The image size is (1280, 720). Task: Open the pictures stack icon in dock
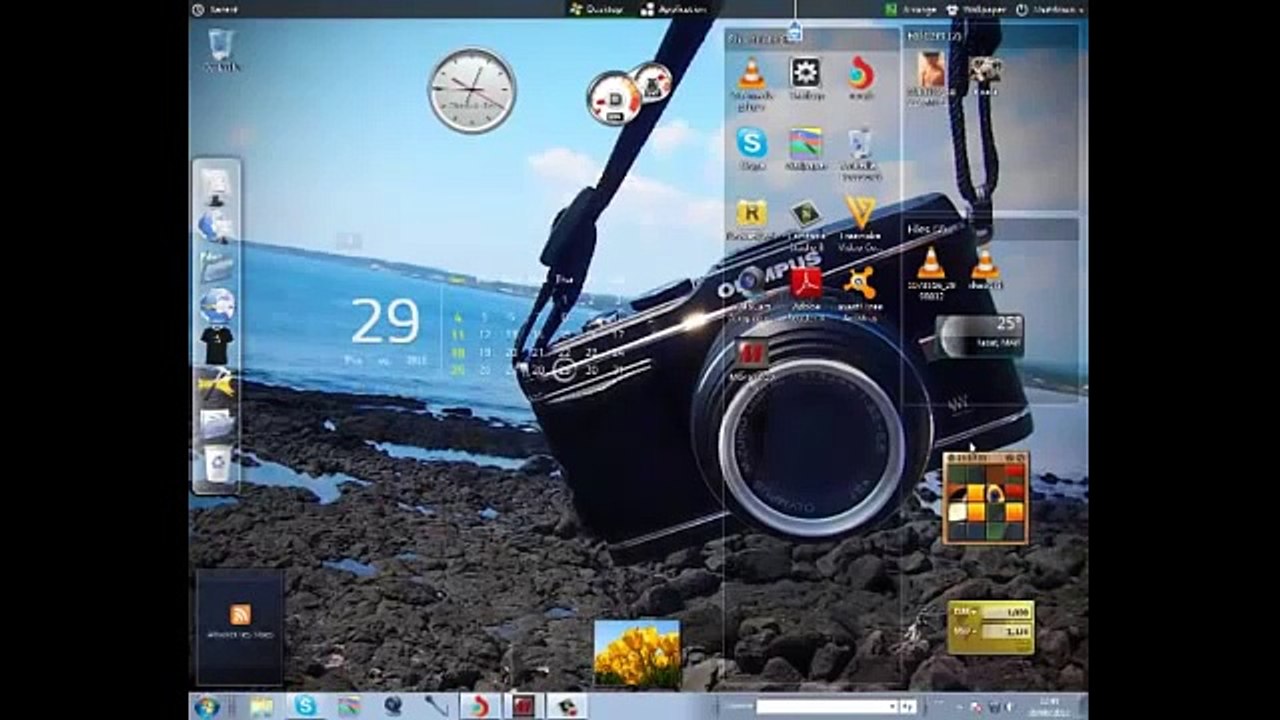tap(216, 424)
